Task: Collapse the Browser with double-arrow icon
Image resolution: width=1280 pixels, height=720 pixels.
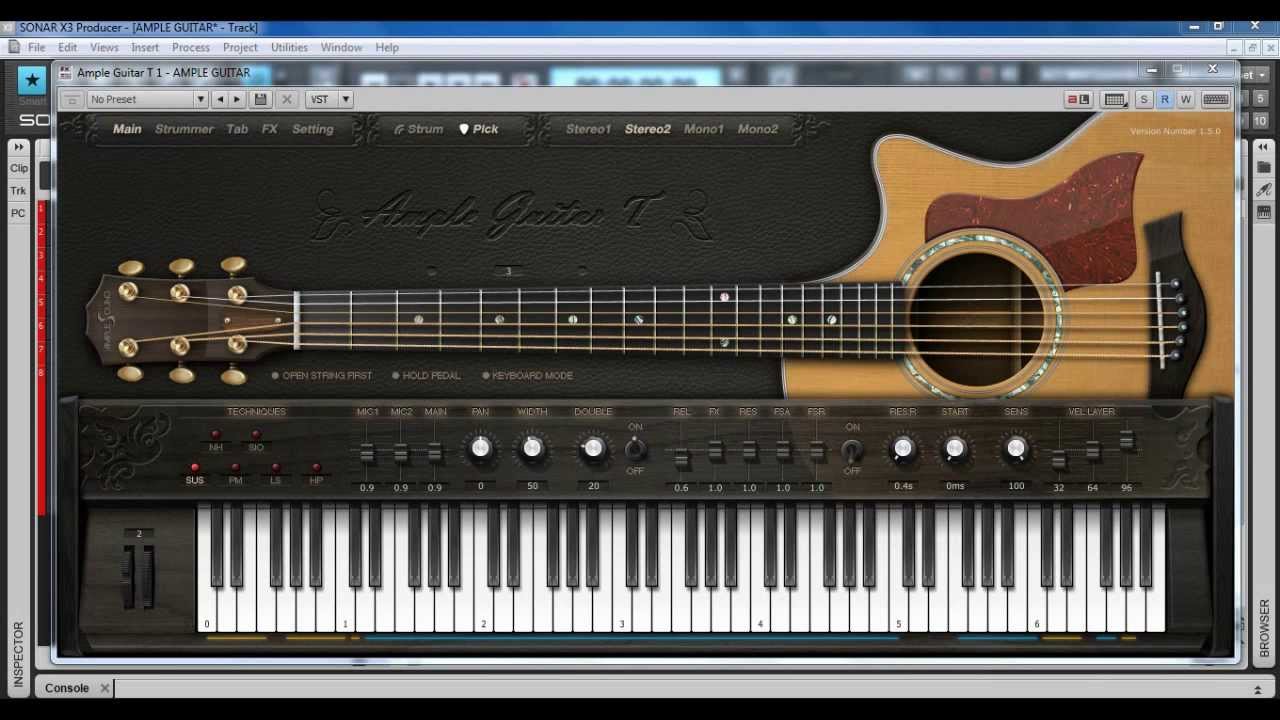Action: click(1264, 147)
